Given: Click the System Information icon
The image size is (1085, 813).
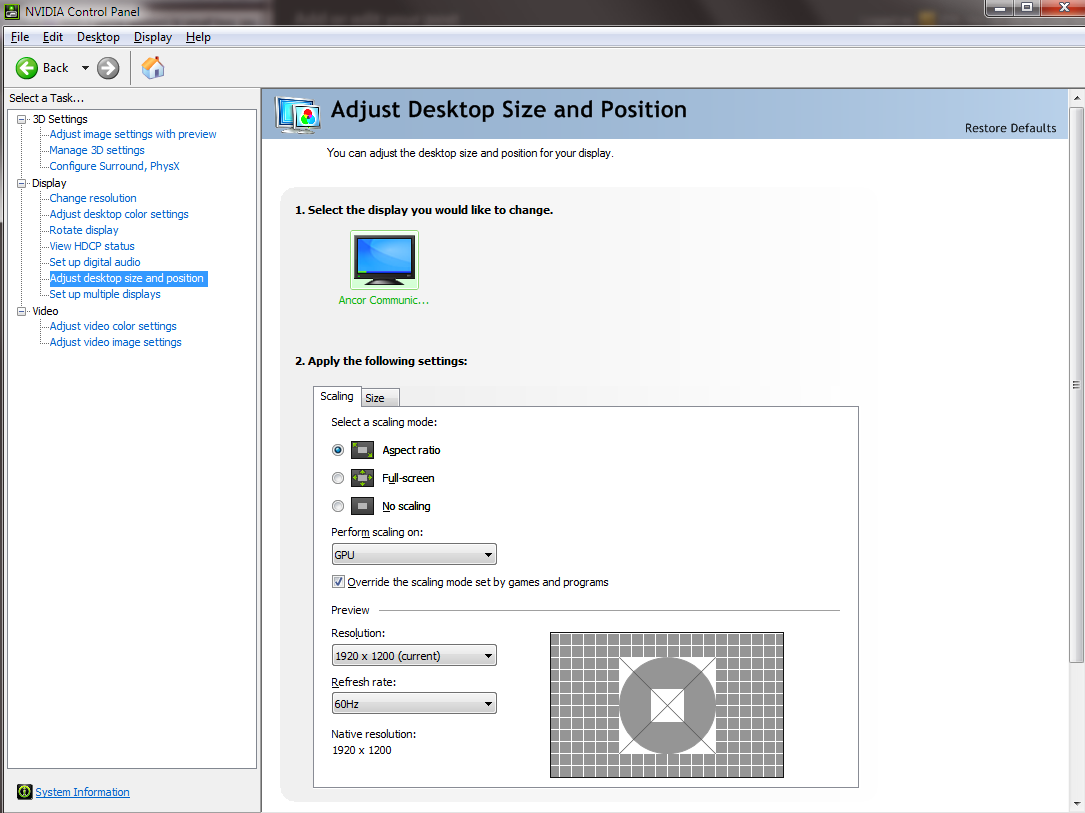Looking at the screenshot, I should tap(24, 792).
